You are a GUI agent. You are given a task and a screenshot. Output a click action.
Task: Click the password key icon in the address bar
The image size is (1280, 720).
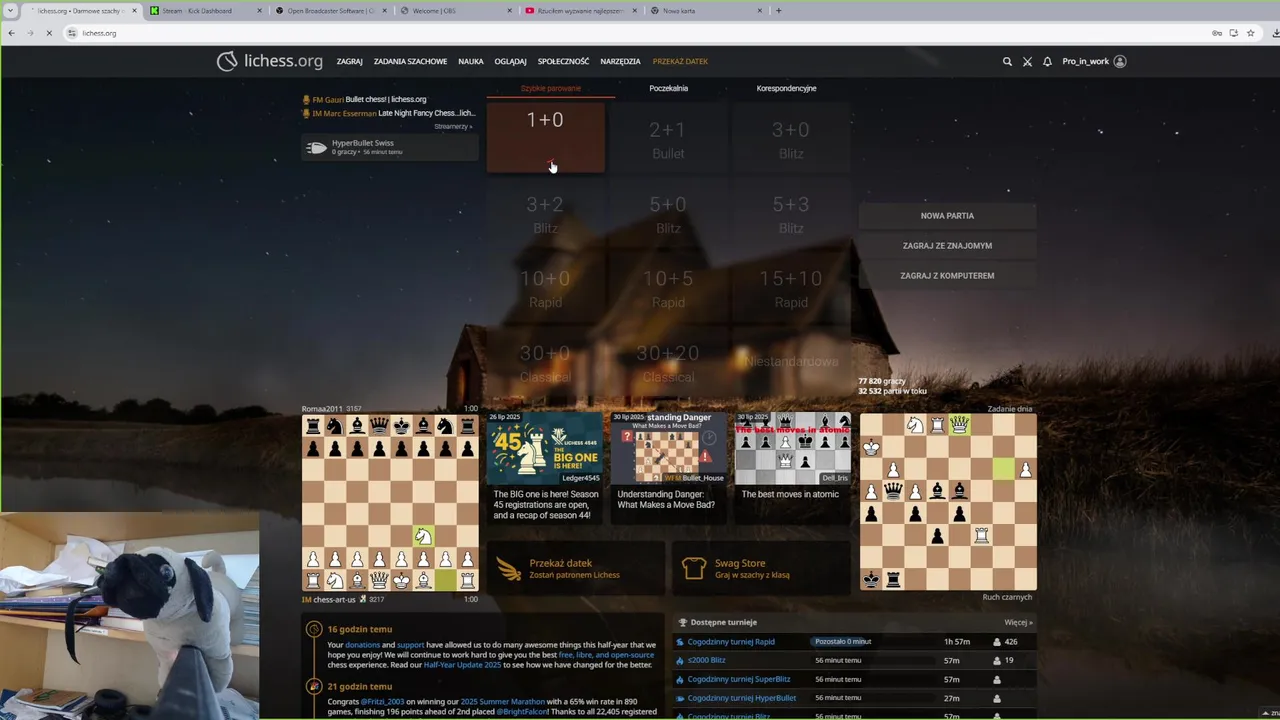coord(1217,33)
